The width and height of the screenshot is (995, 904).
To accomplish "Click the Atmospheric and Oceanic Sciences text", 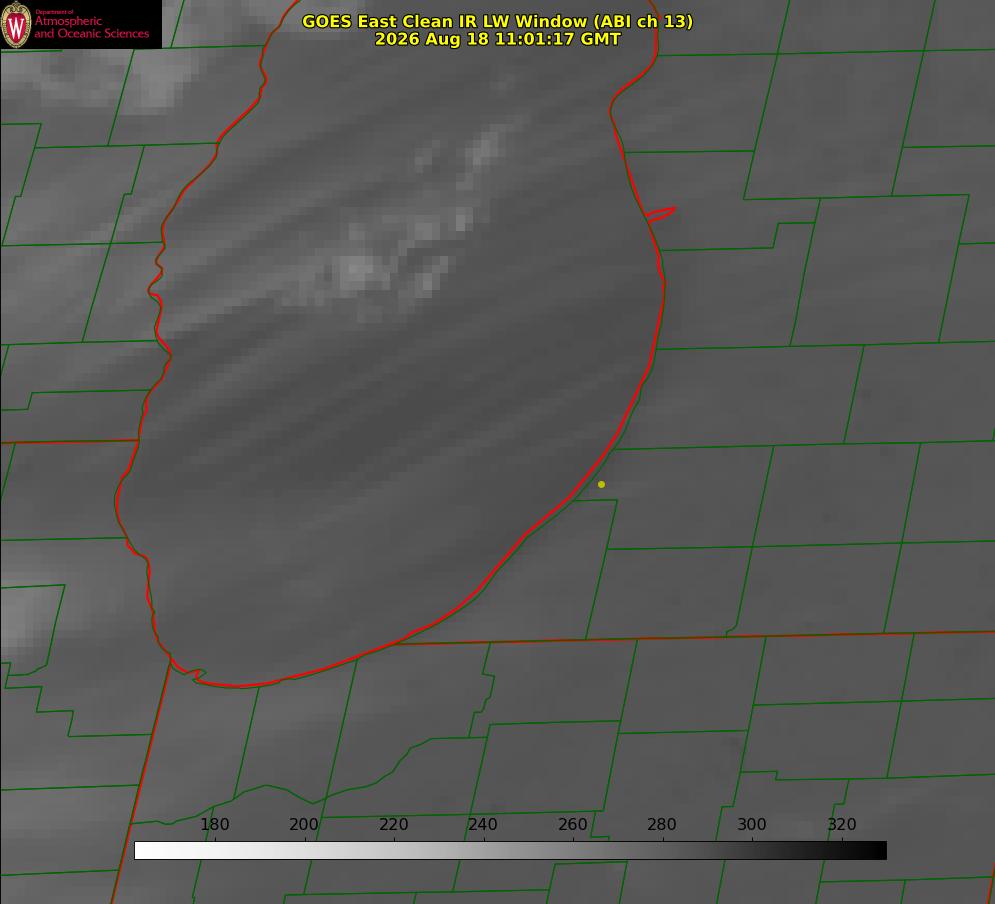I will (x=91, y=26).
